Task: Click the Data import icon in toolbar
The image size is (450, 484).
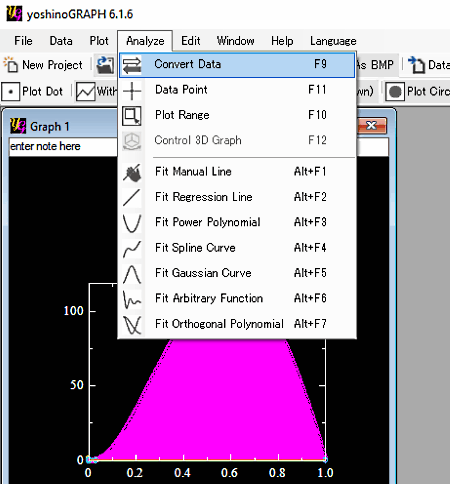Action: (x=416, y=64)
